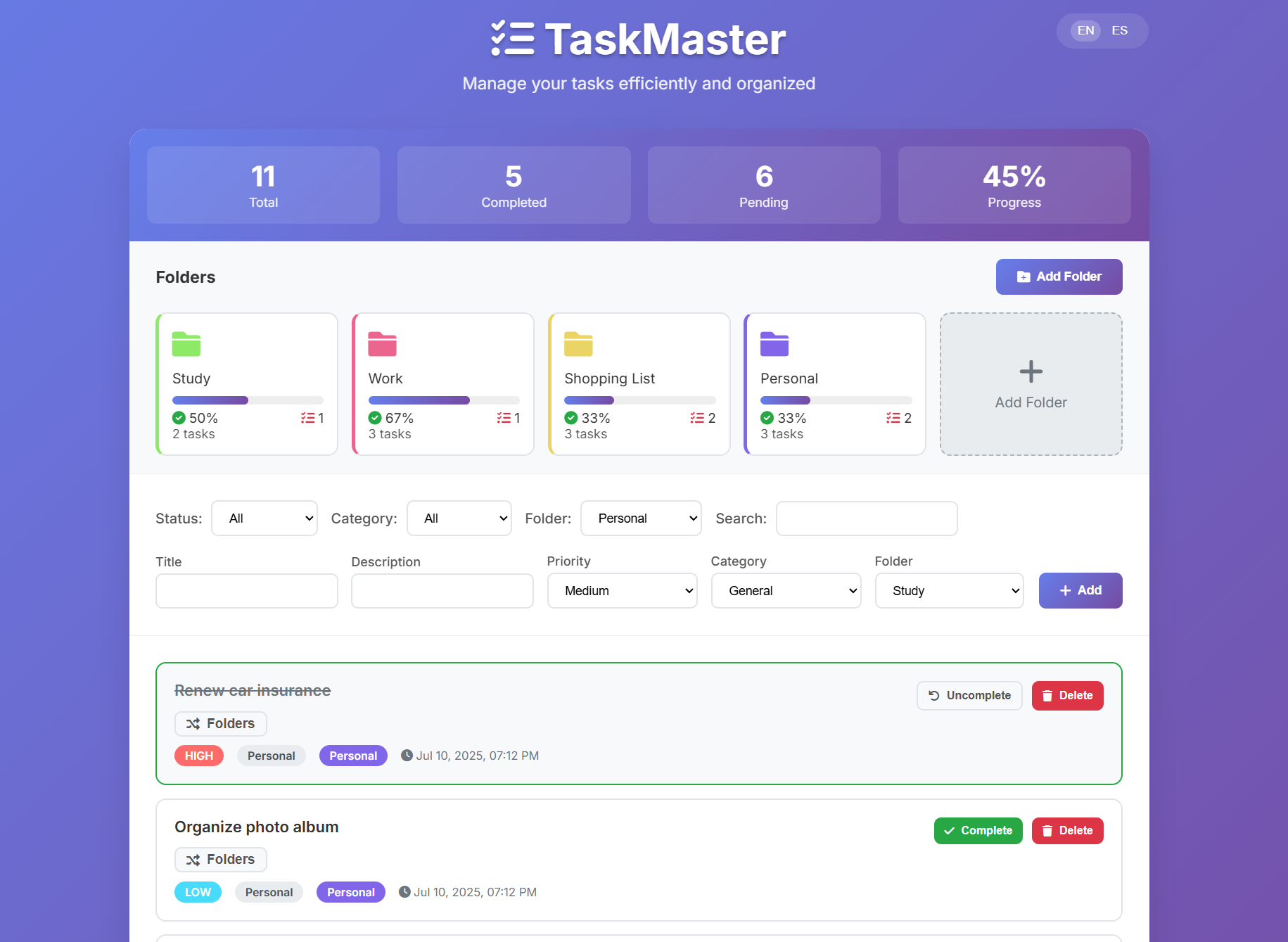The height and width of the screenshot is (942, 1288).
Task: Click pending tasks list icon in Study card
Action: pos(307,418)
